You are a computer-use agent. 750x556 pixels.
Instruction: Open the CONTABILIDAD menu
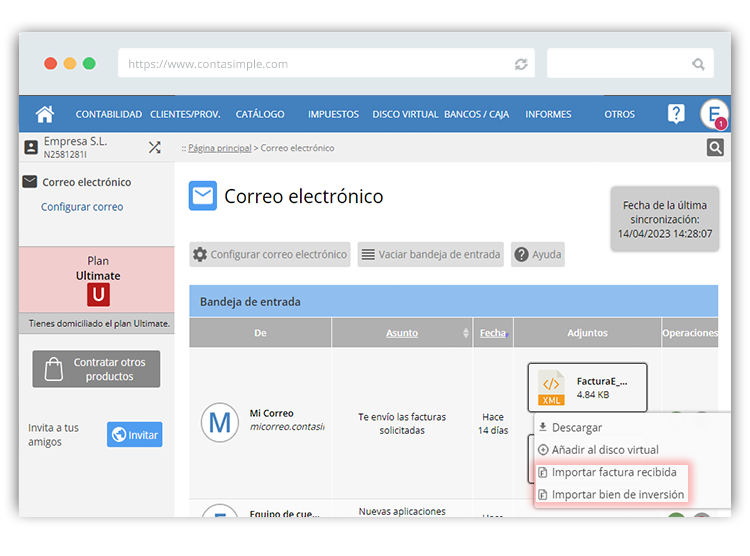[x=109, y=114]
